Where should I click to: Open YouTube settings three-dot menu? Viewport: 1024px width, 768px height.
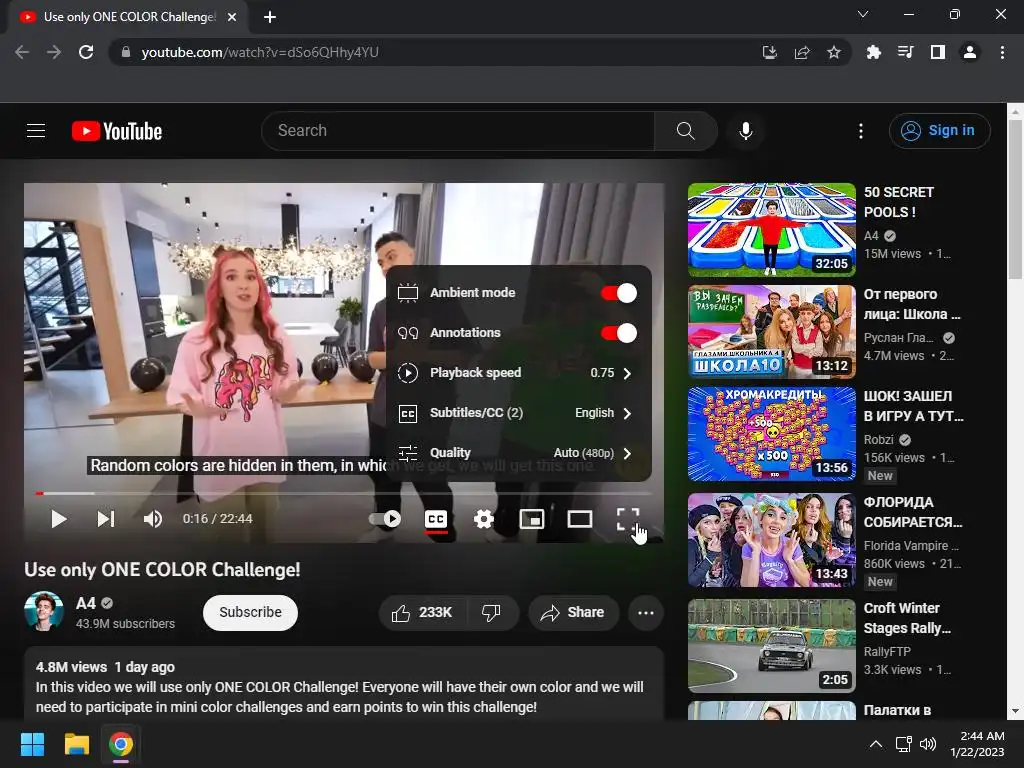click(861, 131)
